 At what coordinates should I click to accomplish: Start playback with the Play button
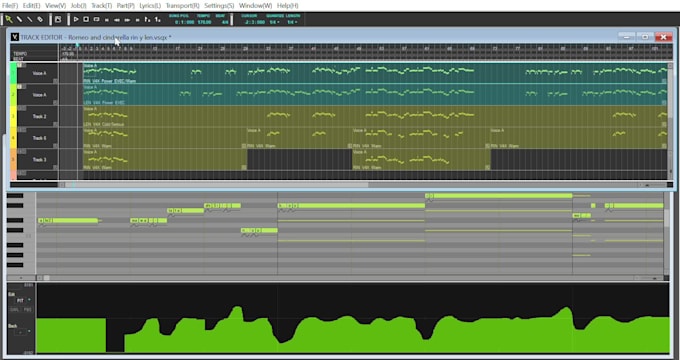tap(76, 19)
